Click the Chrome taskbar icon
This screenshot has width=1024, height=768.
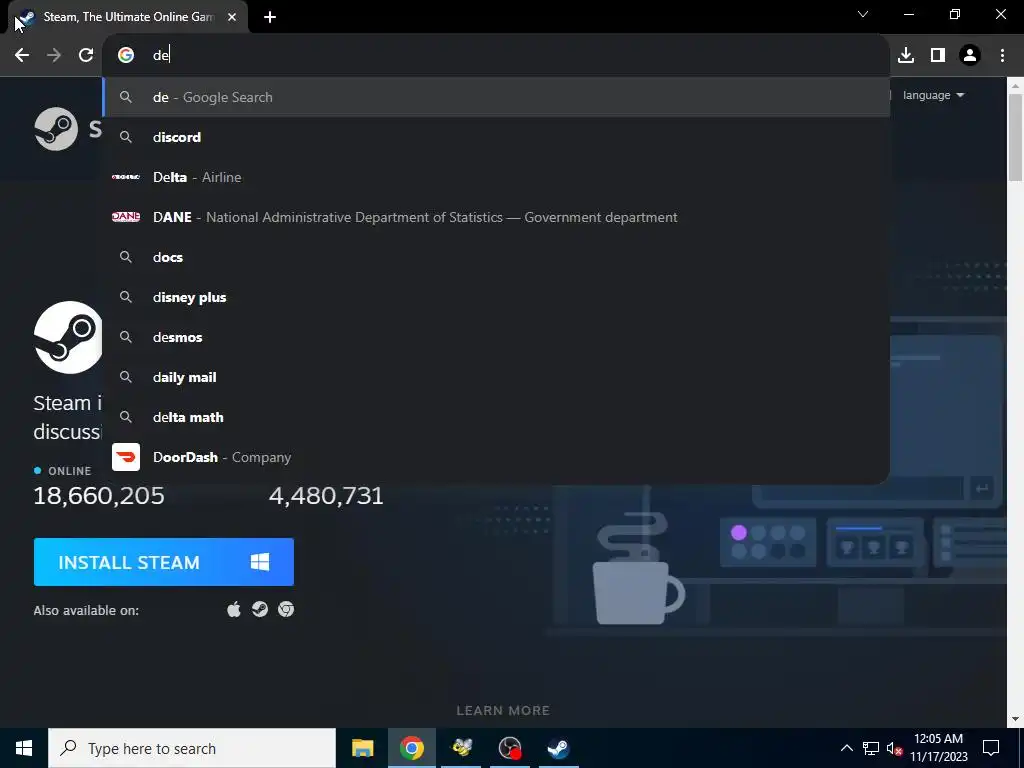tap(411, 748)
